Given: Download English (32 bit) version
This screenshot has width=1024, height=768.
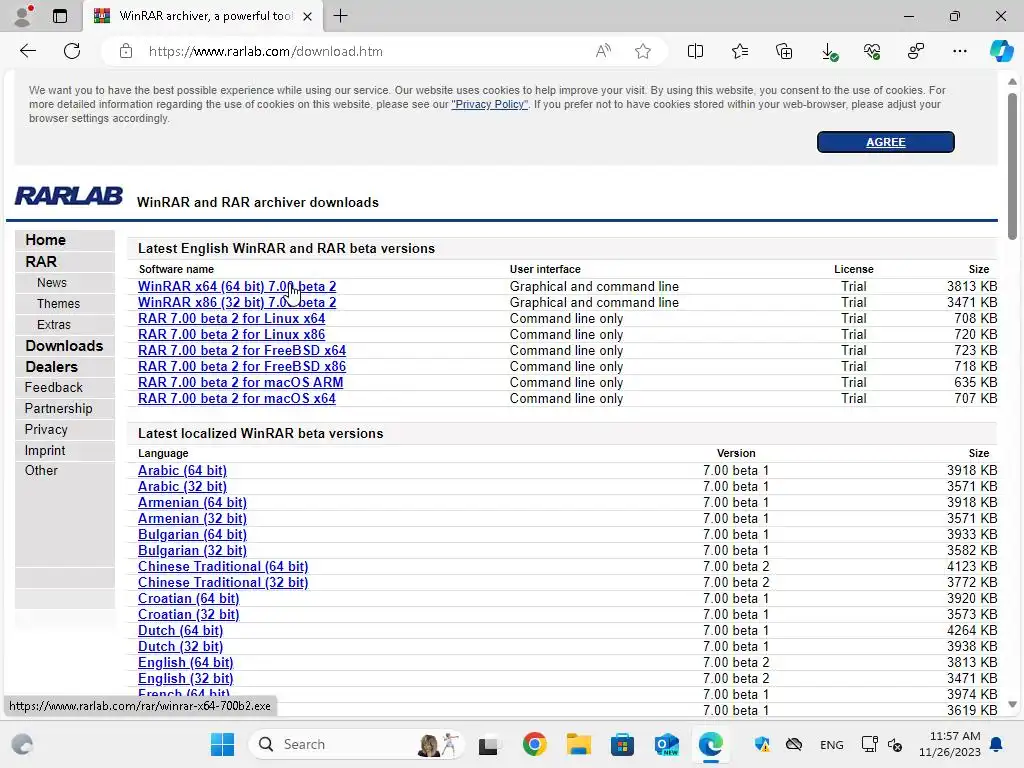Looking at the screenshot, I should point(185,679).
